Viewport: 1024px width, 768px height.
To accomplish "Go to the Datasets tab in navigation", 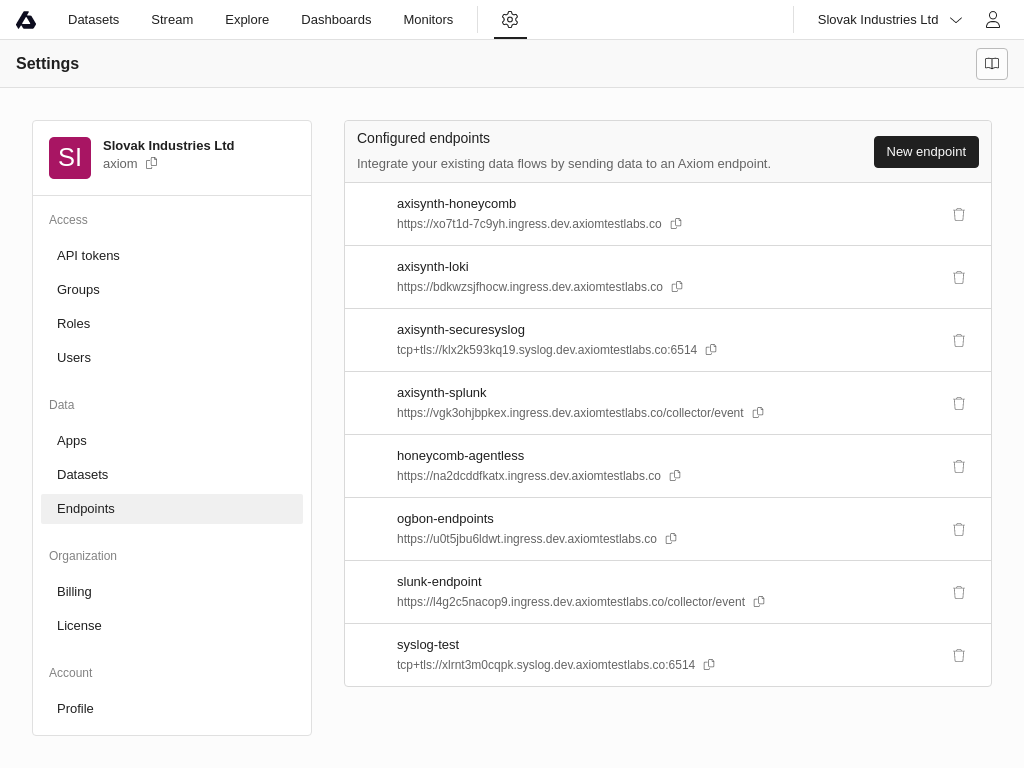I will tap(93, 20).
